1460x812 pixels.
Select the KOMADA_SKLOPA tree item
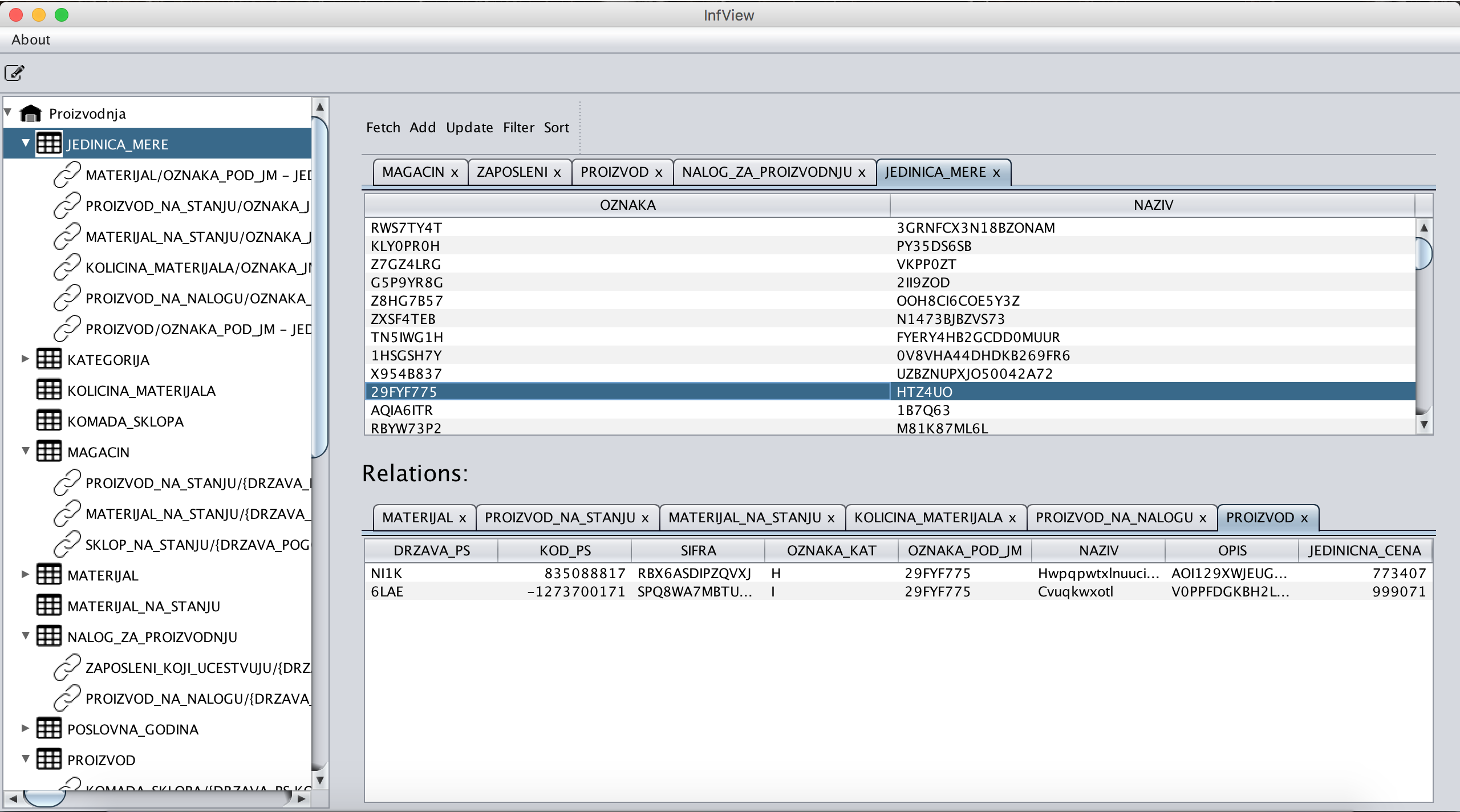(x=125, y=421)
